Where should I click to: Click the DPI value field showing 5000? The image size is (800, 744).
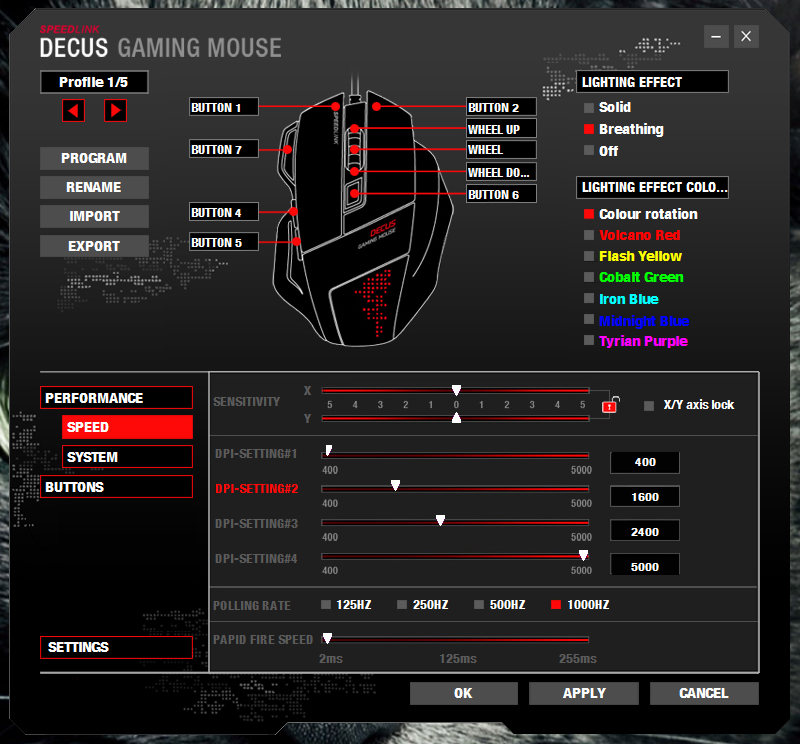[x=645, y=566]
